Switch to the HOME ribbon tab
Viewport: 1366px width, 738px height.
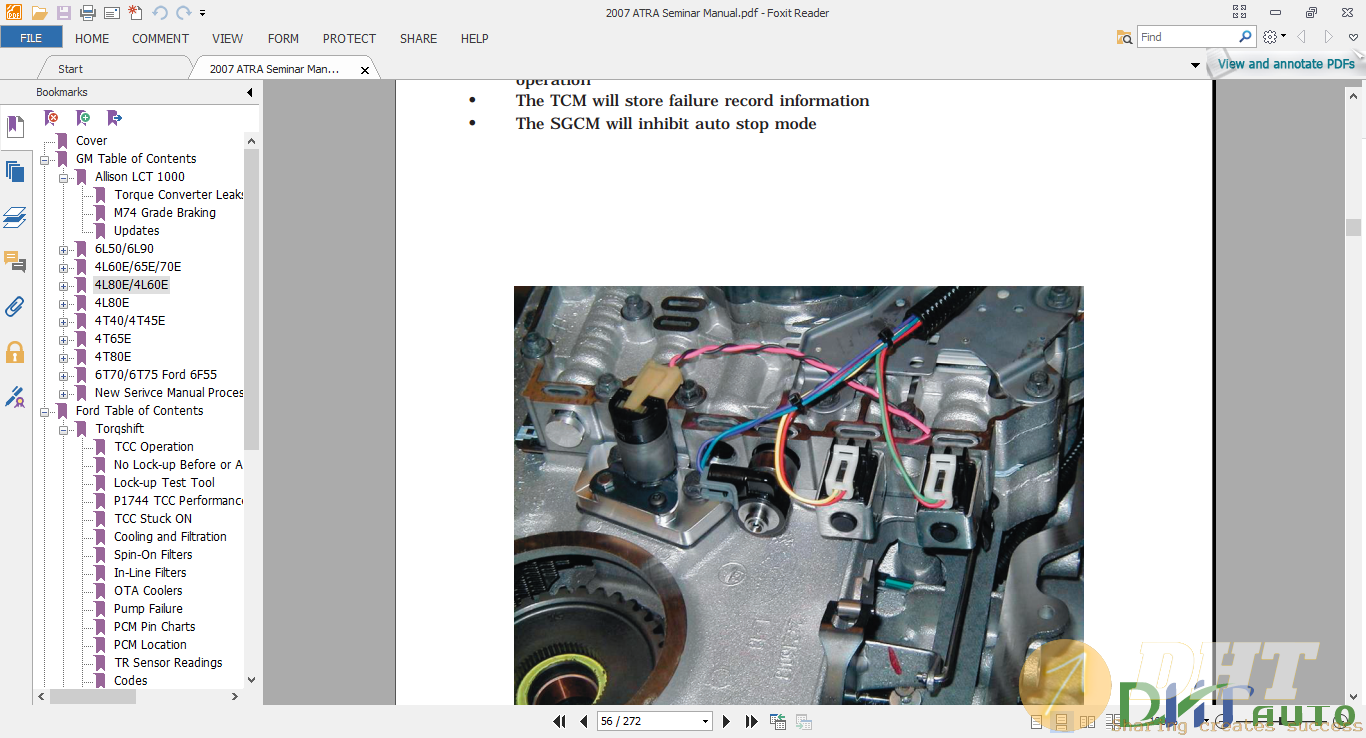92,38
